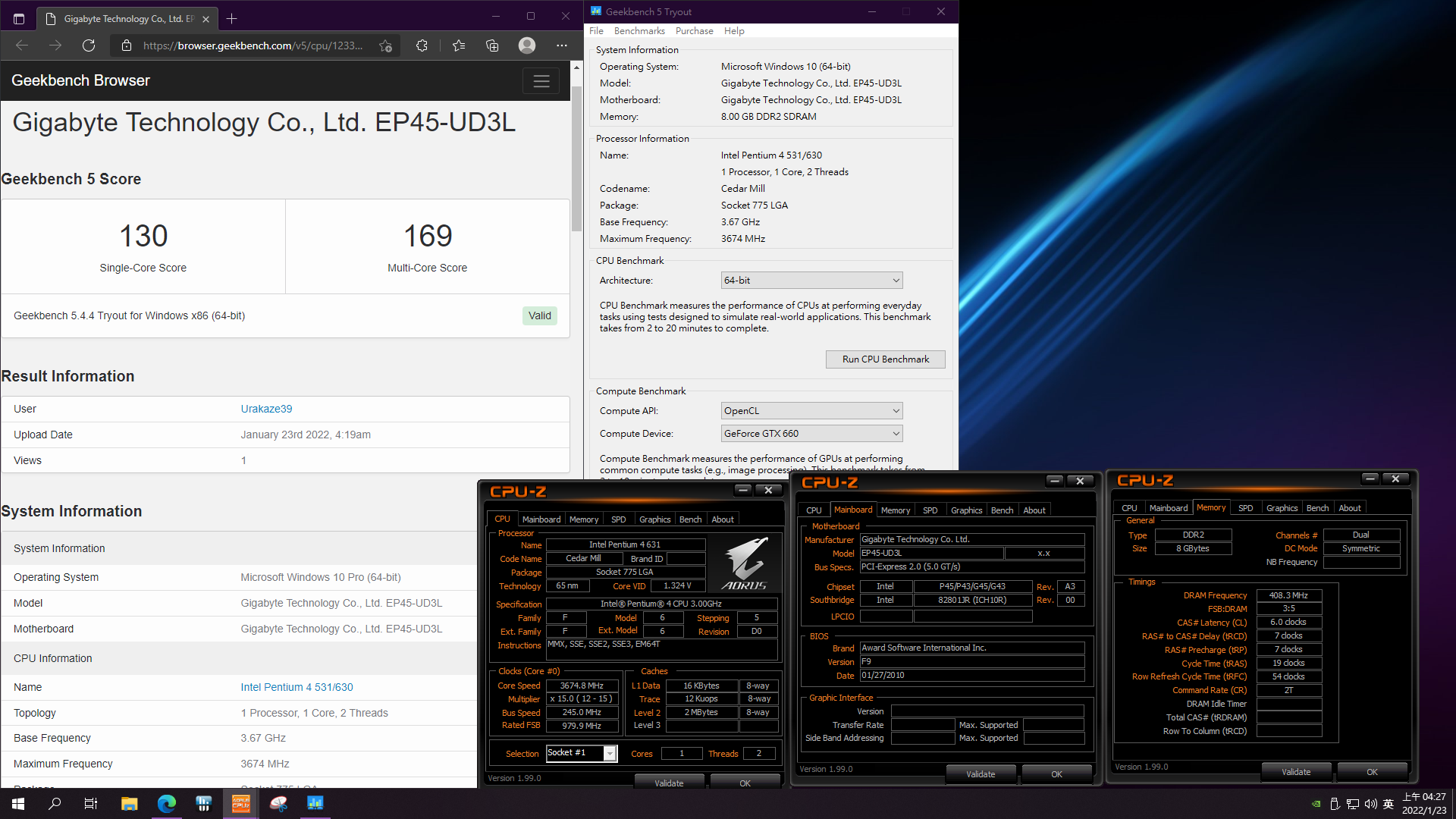Open Mainboard tab in left CPU-Z window
The width and height of the screenshot is (1456, 819).
(x=541, y=519)
